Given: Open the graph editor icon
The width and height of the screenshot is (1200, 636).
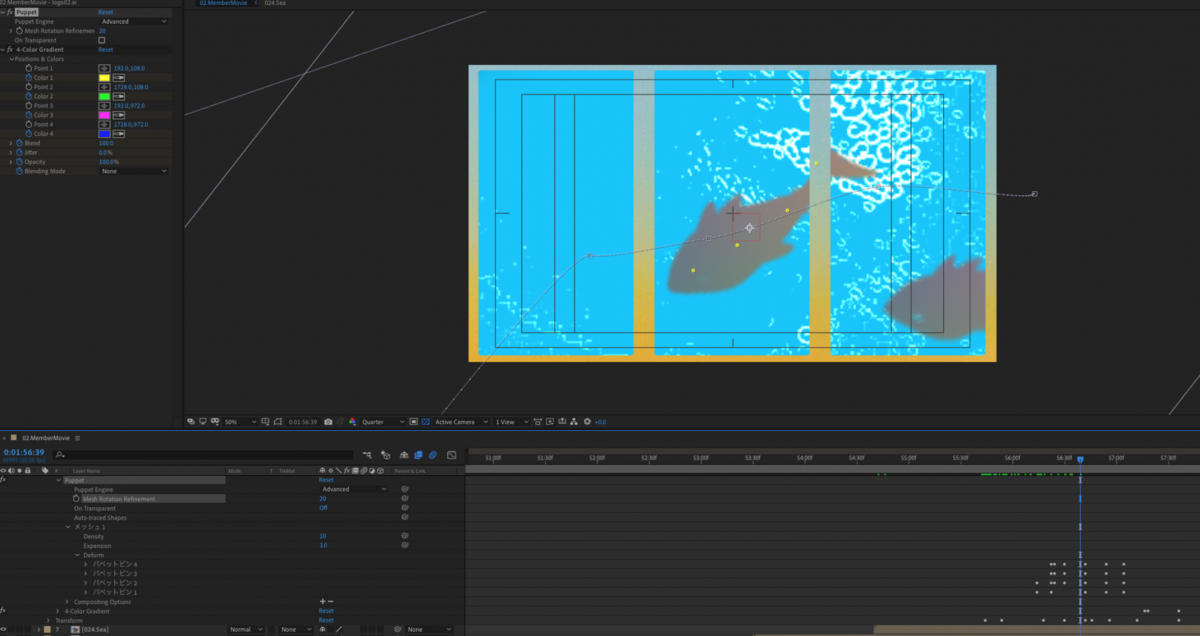Looking at the screenshot, I should coord(452,455).
